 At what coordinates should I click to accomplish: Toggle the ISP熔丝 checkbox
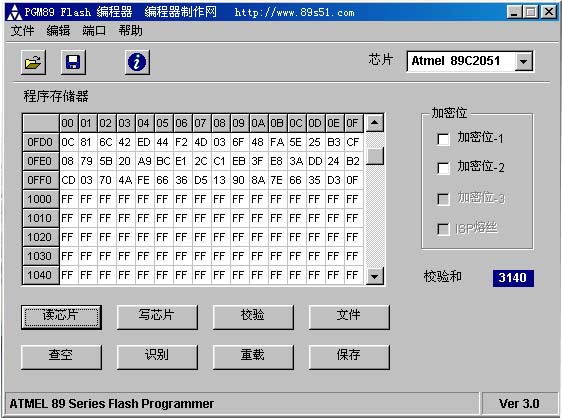pos(443,229)
